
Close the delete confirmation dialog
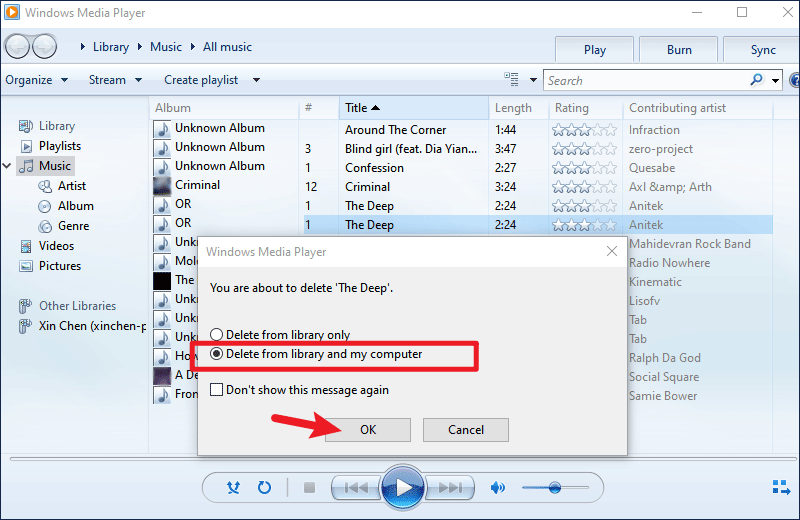tap(612, 251)
